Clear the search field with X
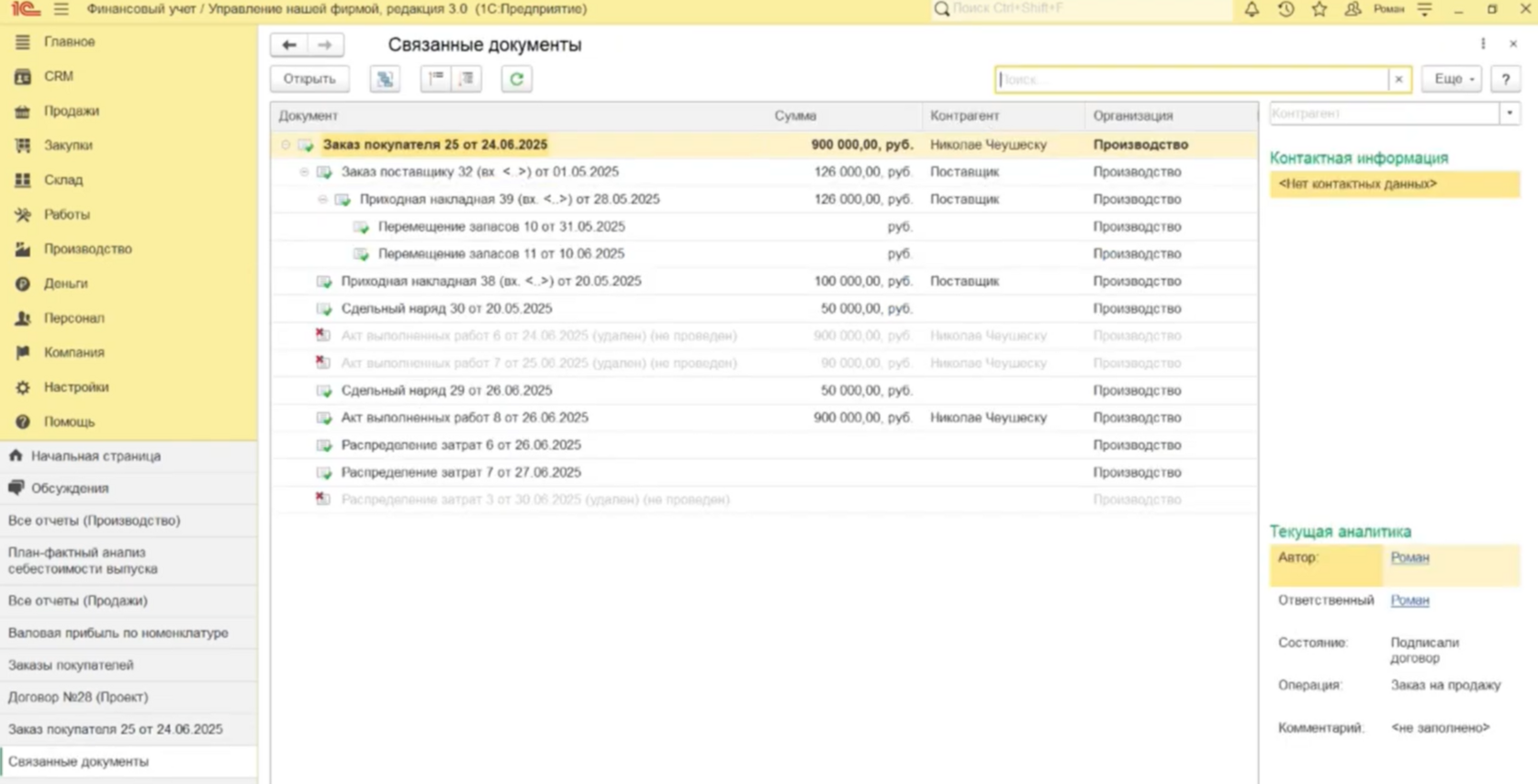1538x784 pixels. pyautogui.click(x=1398, y=80)
